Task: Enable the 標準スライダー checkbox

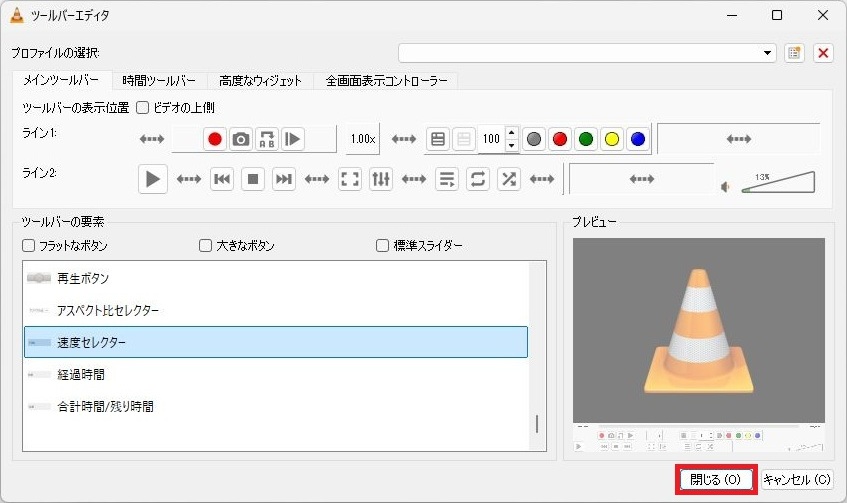Action: [382, 245]
